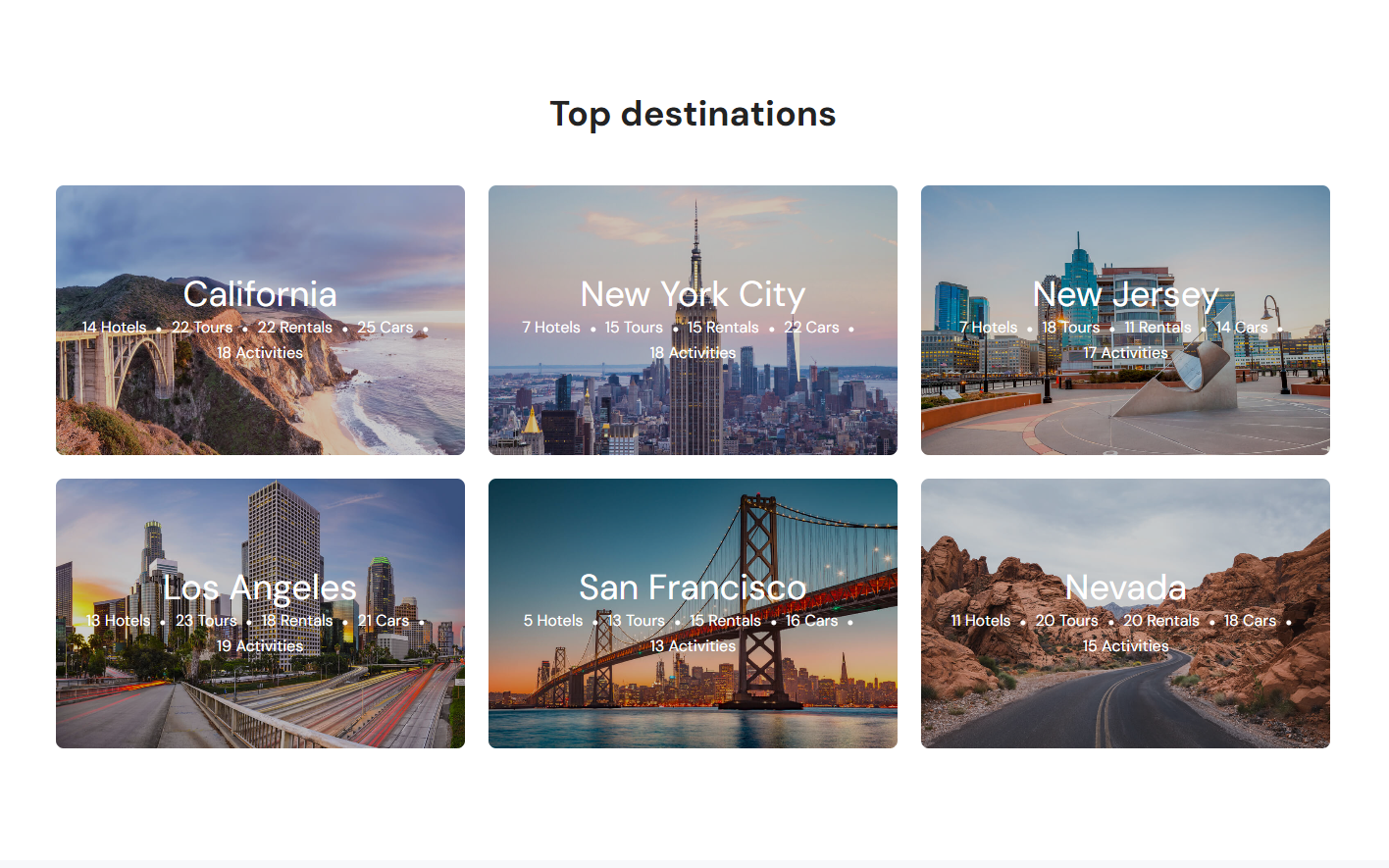Select 14 Hotels under California
The width and height of the screenshot is (1389, 868).
(114, 328)
